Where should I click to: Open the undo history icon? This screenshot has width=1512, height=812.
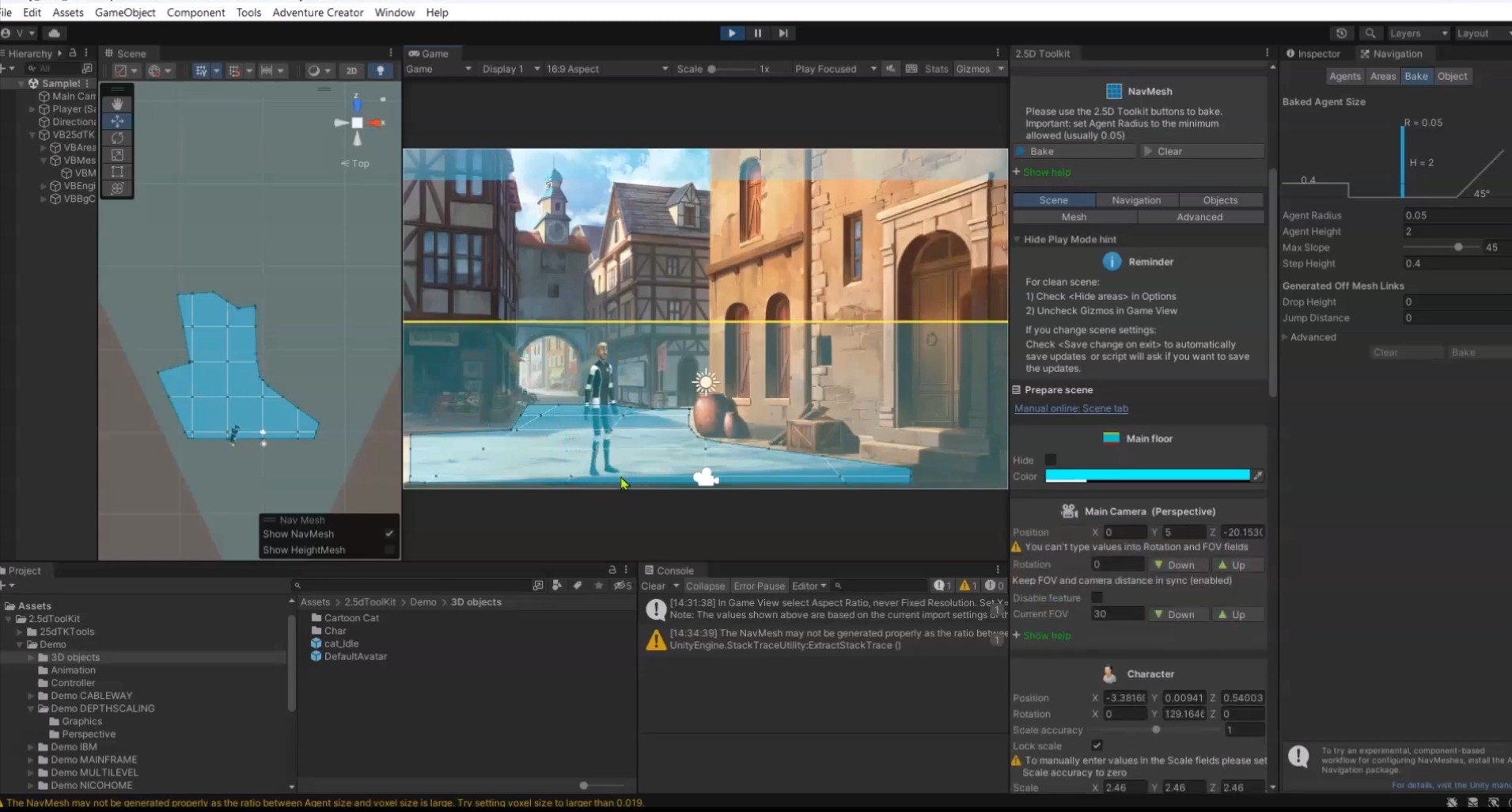click(1341, 33)
